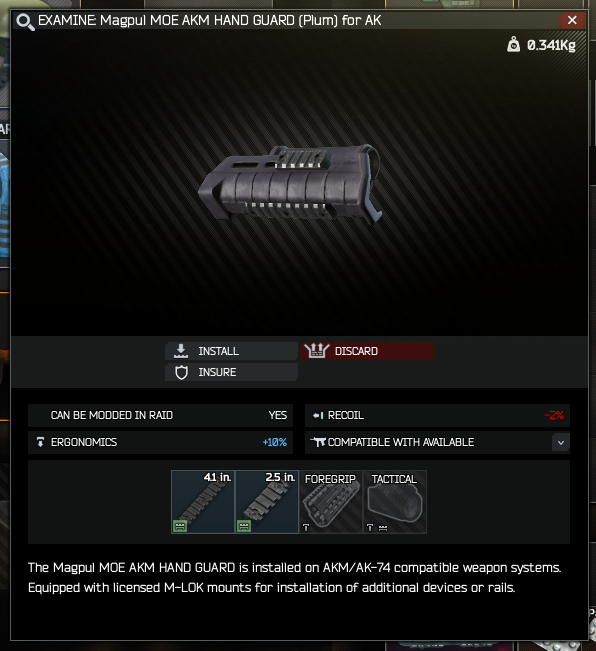This screenshot has height=651, width=596.
Task: Expand the Compatible With Available dropdown arrow
Action: point(561,443)
